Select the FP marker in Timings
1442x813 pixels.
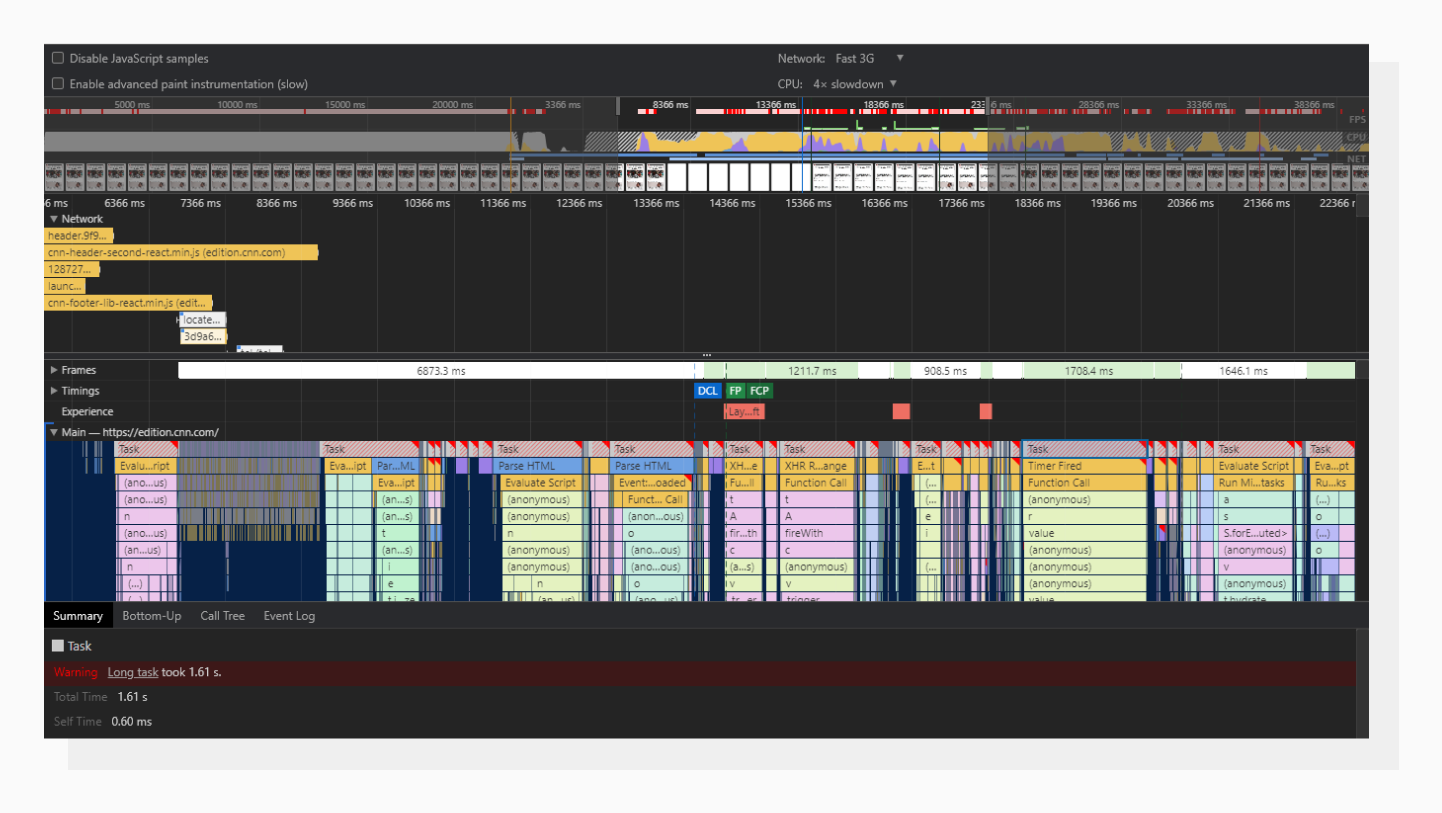pyautogui.click(x=735, y=391)
